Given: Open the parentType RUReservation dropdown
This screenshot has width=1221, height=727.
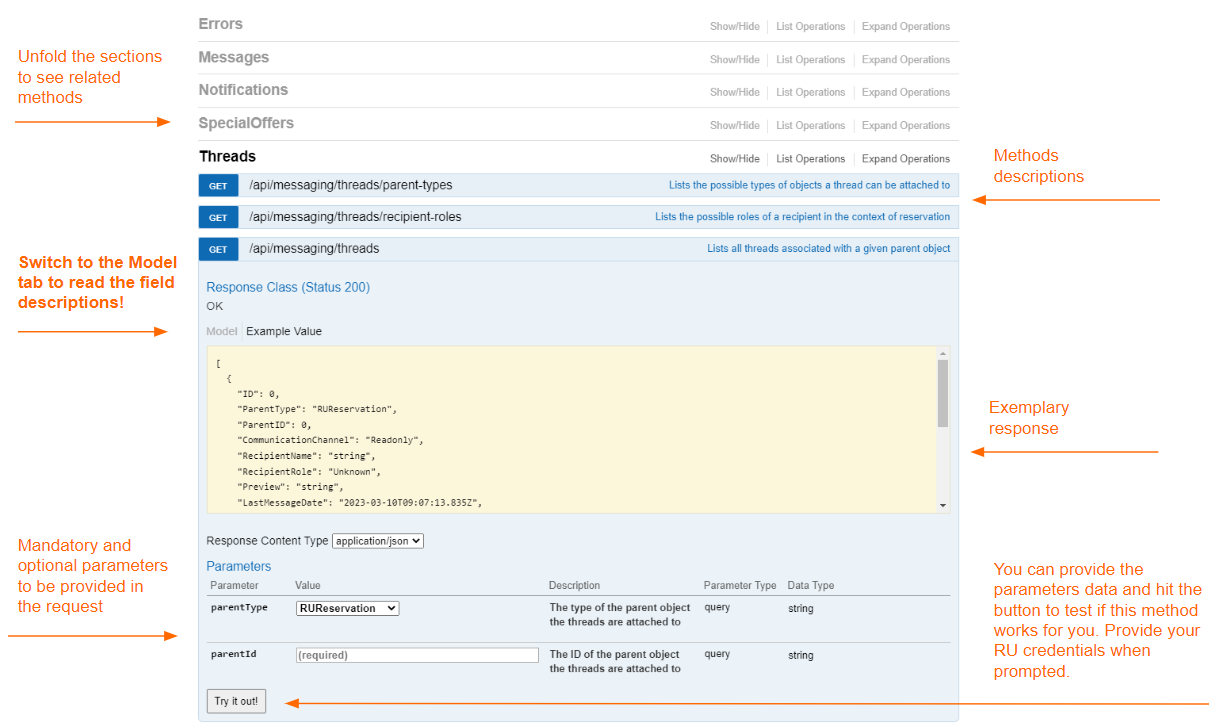Looking at the screenshot, I should (x=347, y=608).
